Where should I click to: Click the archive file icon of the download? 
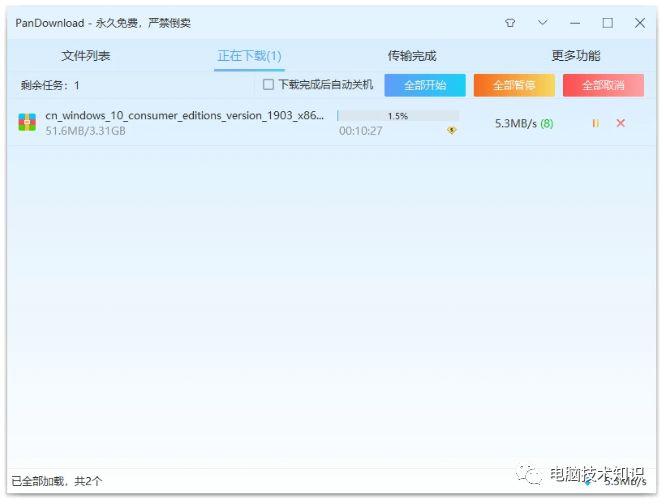point(27,122)
